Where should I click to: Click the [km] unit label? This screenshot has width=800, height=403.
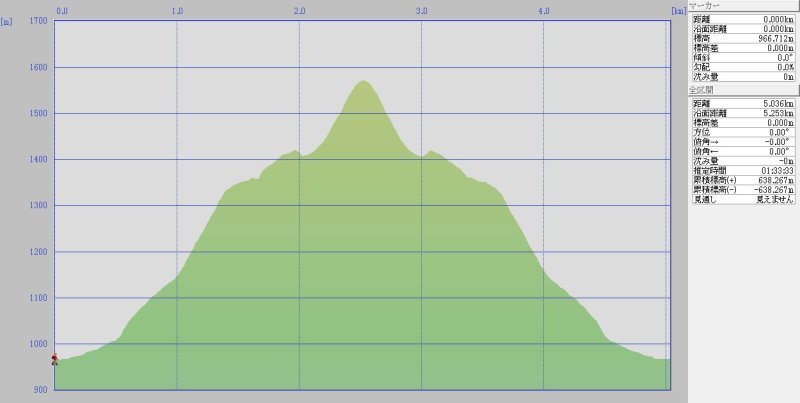(x=677, y=11)
